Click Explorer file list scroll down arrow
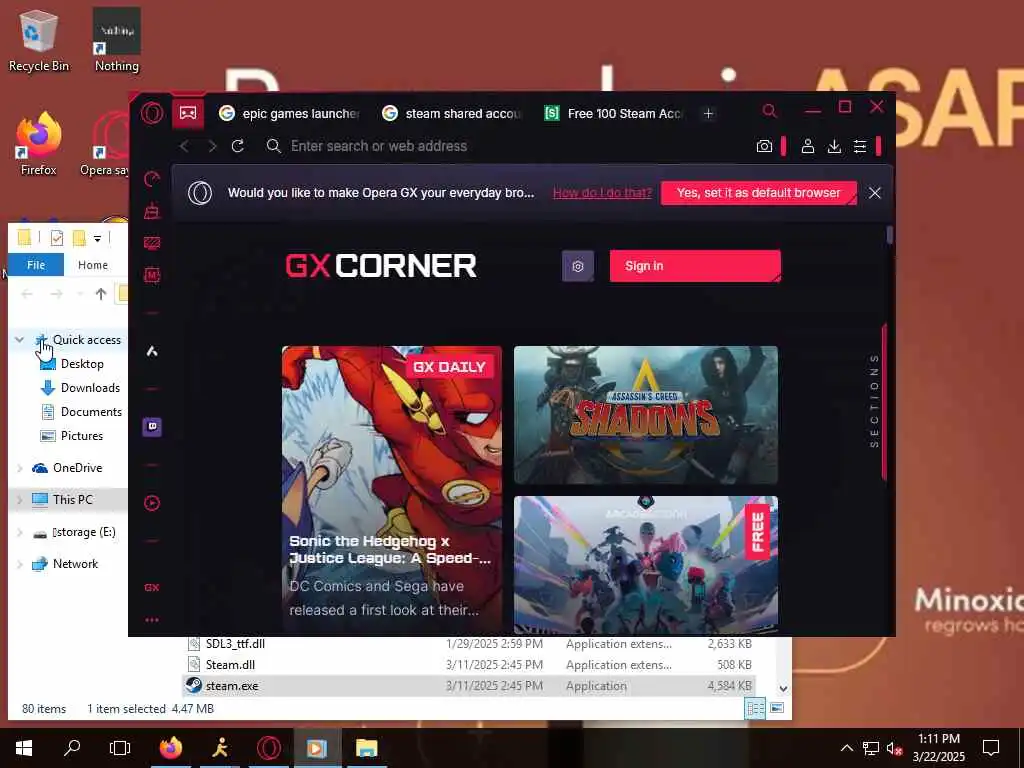Screen dimensions: 1024x768 pos(784,688)
